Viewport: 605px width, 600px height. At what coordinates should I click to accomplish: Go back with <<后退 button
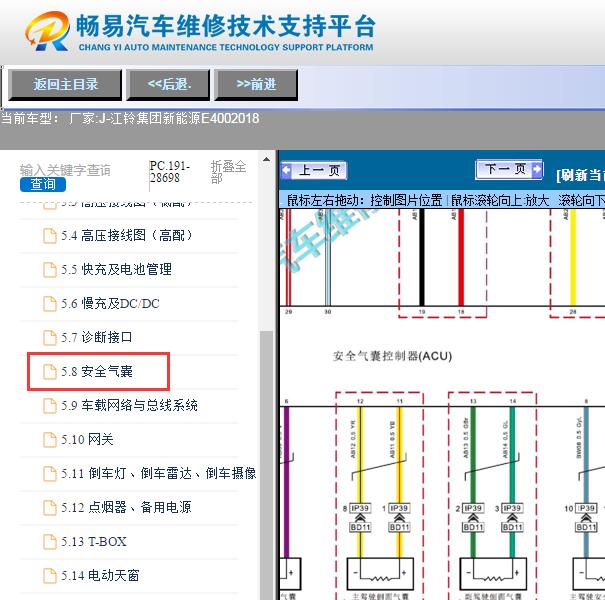click(168, 85)
